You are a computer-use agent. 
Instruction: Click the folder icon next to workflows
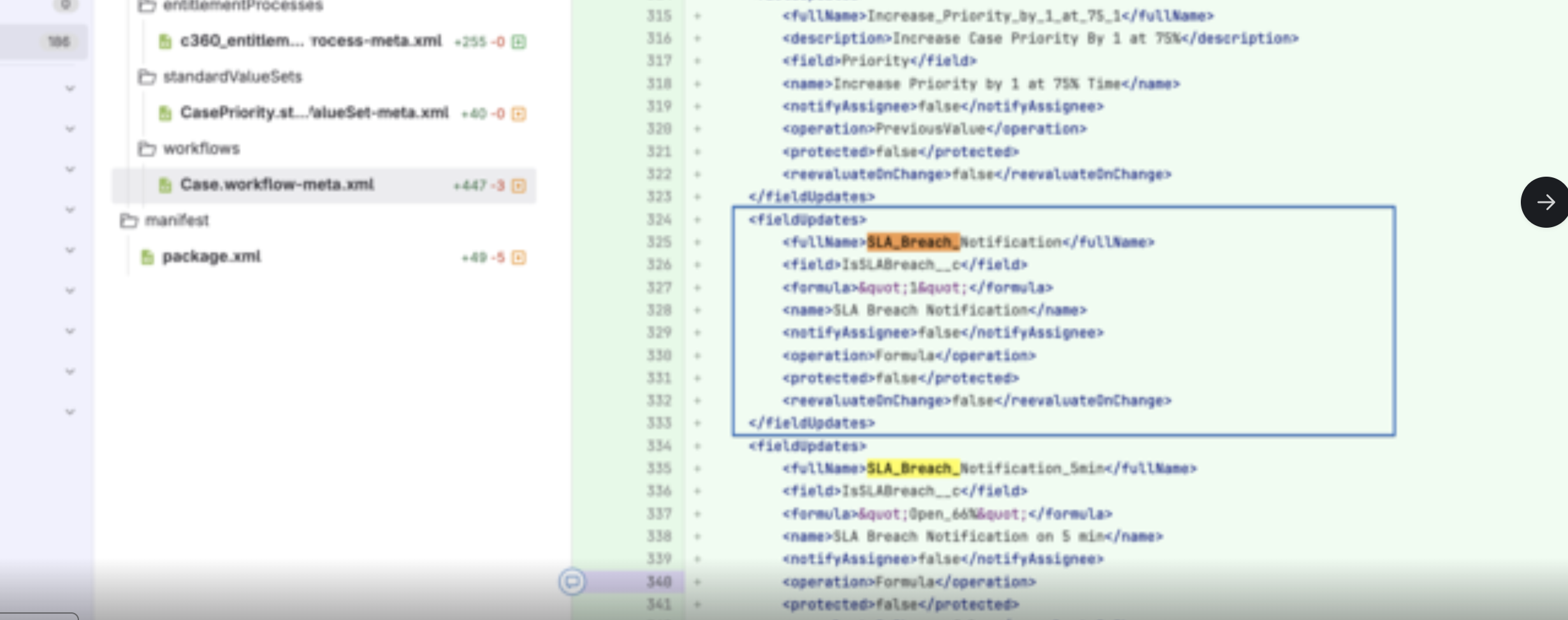[147, 149]
